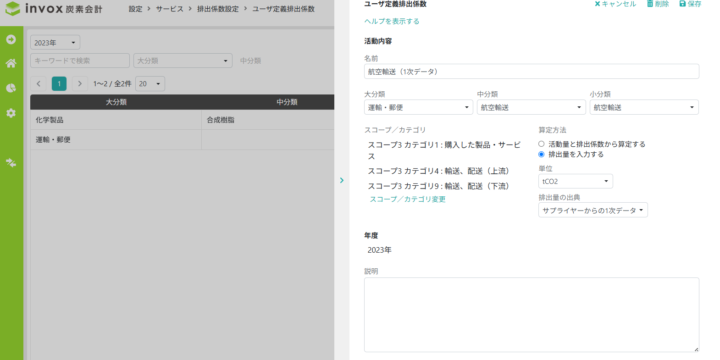
Task: Open the page size 20 dropdown
Action: click(150, 84)
